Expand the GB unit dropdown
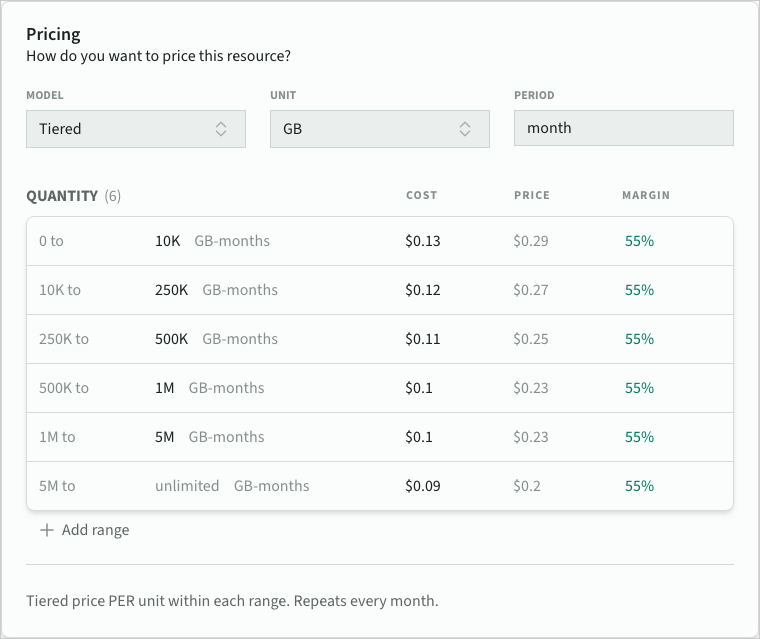The image size is (760, 639). (379, 129)
